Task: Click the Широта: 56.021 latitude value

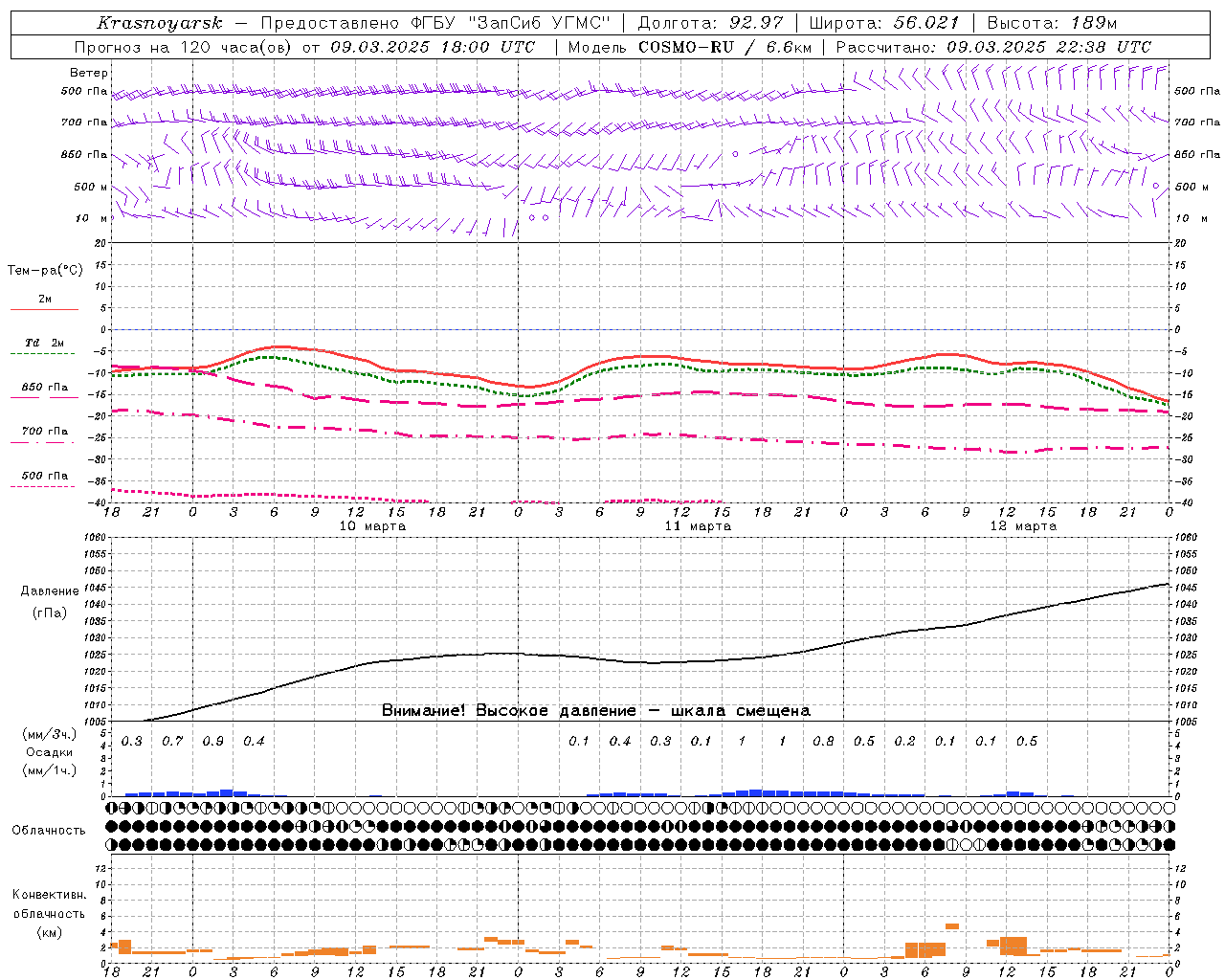Action: tap(883, 23)
